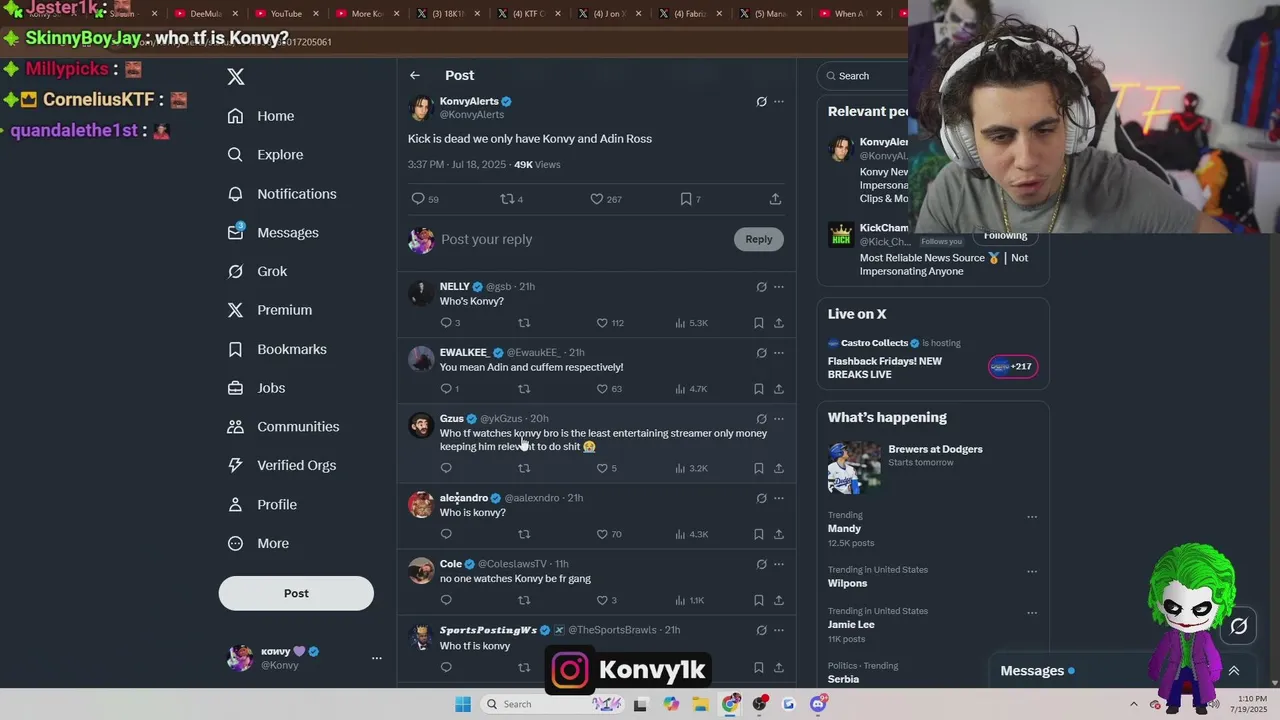Viewport: 1280px width, 720px height.
Task: Go back with the arrow beside Post
Action: (415, 76)
